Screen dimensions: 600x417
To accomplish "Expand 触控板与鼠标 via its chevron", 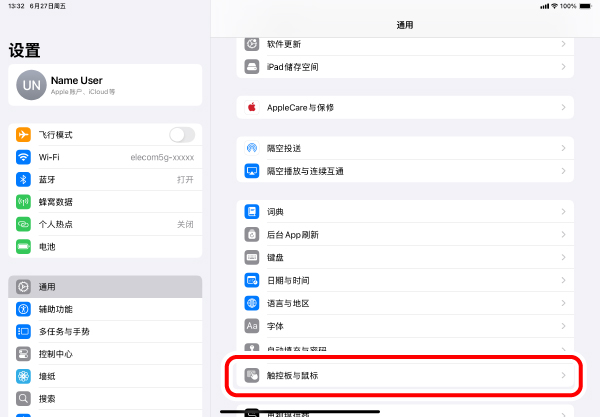I will point(563,375).
